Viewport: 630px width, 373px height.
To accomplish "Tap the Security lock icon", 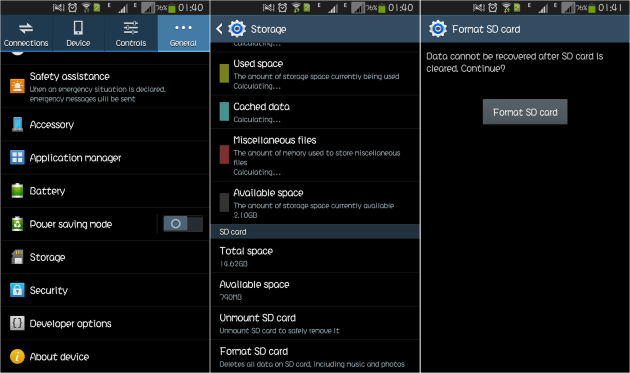I will click(17, 290).
